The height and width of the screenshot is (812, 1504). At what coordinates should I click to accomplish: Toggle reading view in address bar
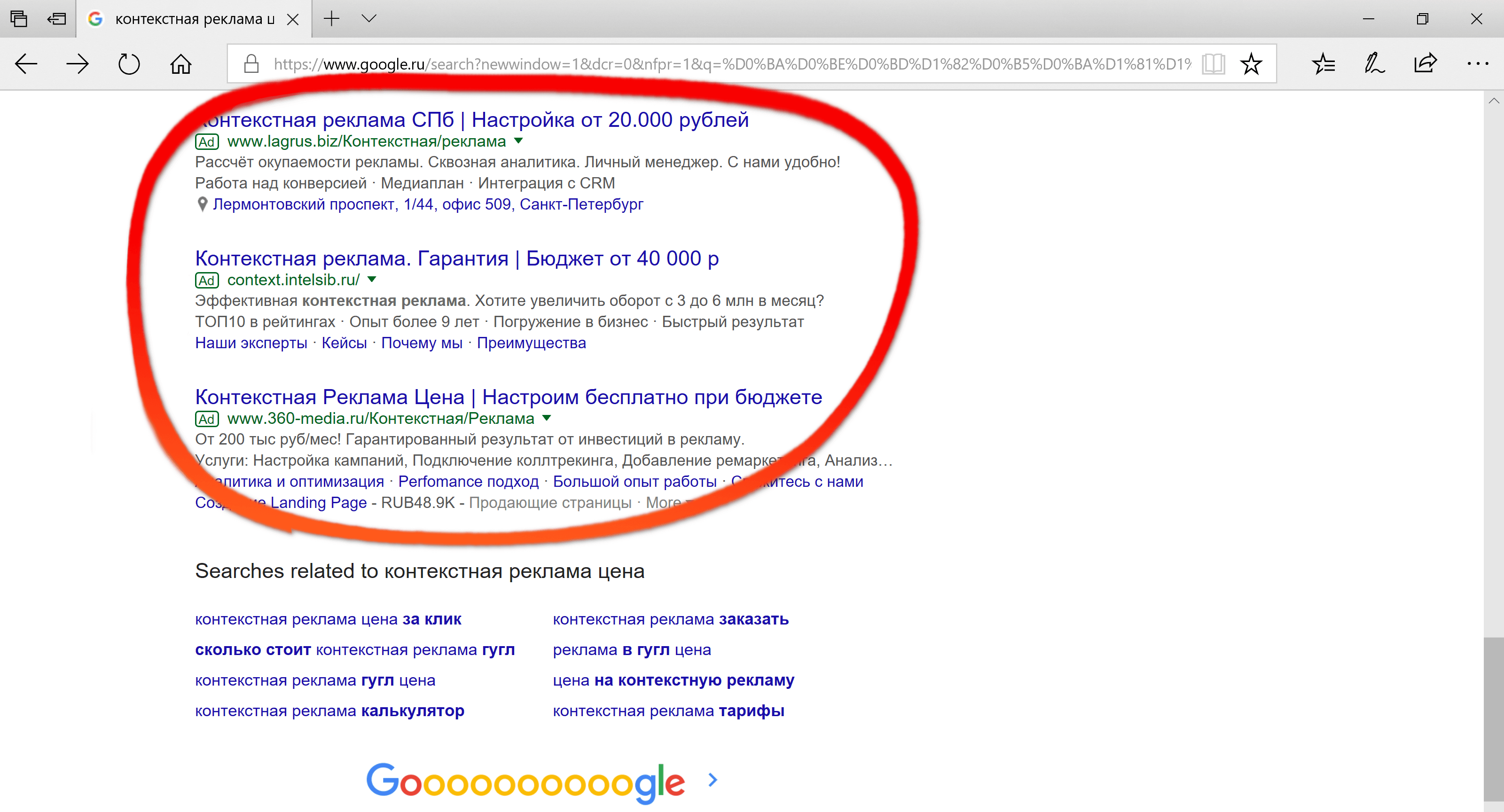point(1213,63)
